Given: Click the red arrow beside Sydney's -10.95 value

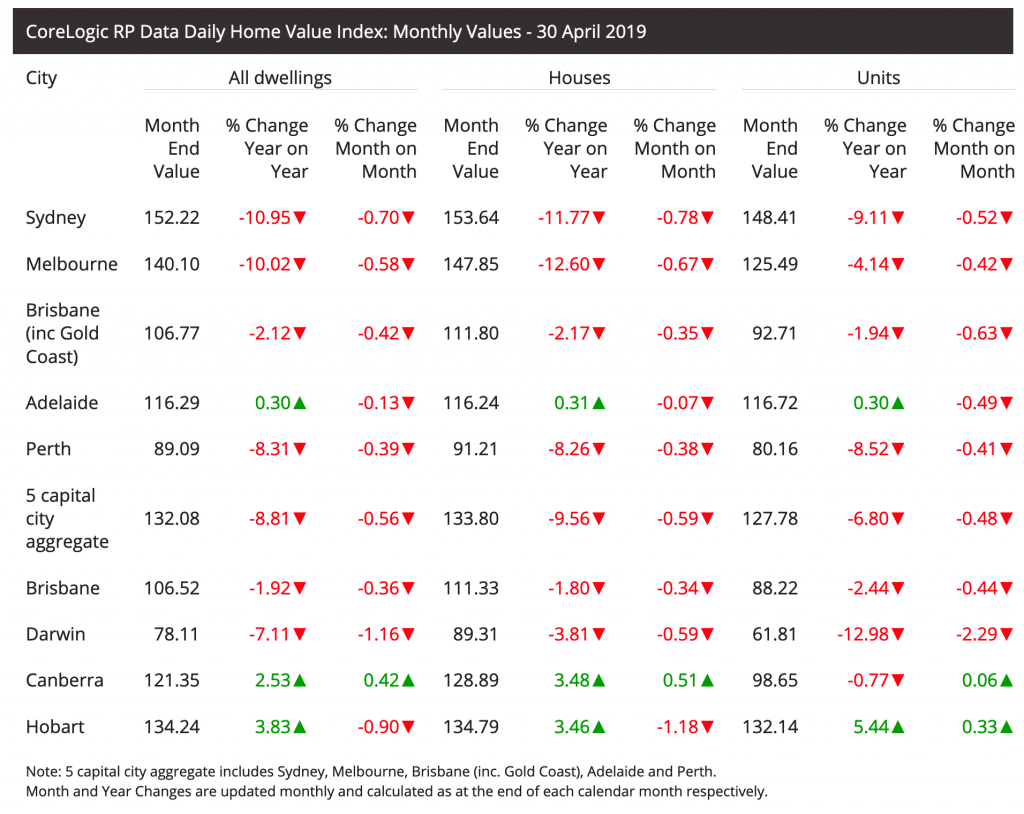Looking at the screenshot, I should [x=300, y=219].
